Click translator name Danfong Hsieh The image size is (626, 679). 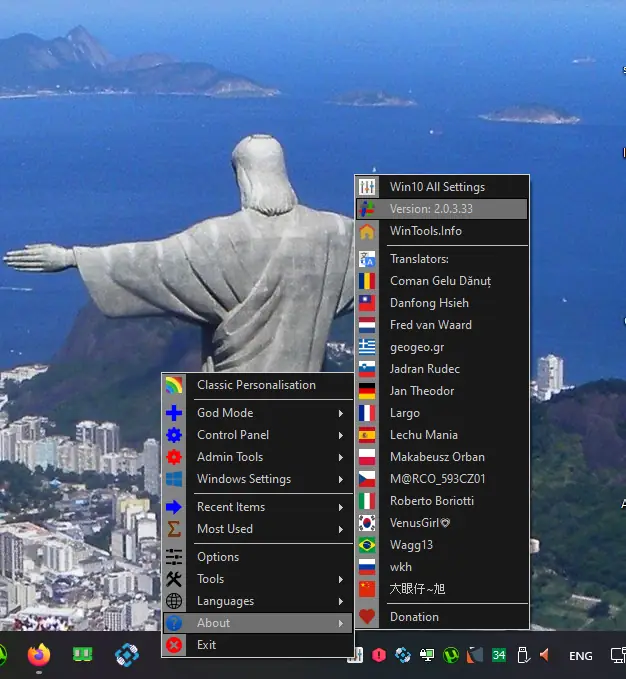tap(429, 303)
